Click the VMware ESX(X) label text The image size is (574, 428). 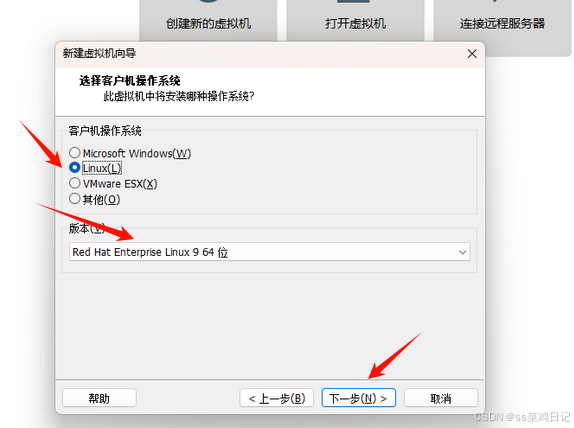click(x=120, y=184)
